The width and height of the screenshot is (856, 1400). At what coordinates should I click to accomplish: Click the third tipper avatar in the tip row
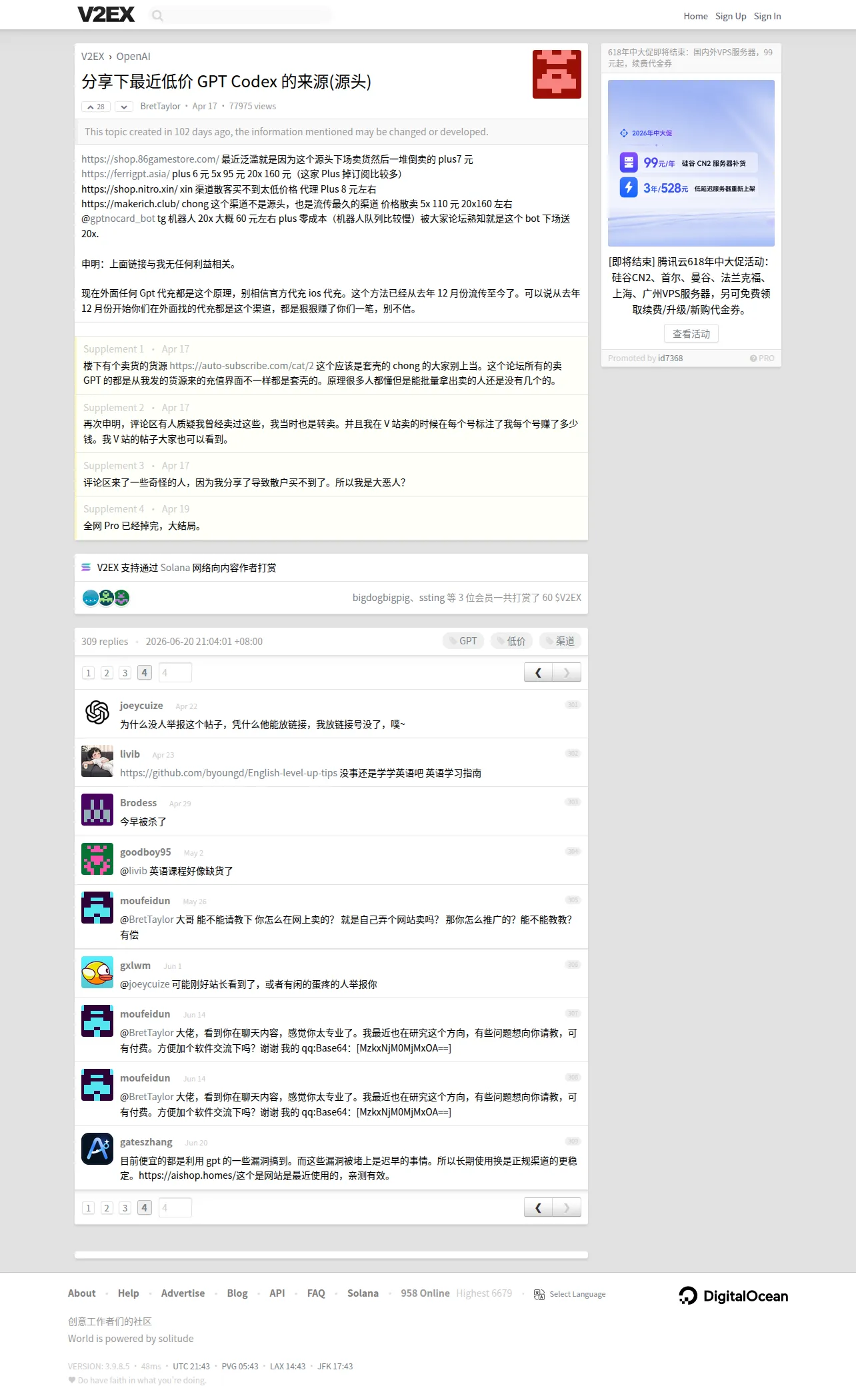[121, 598]
